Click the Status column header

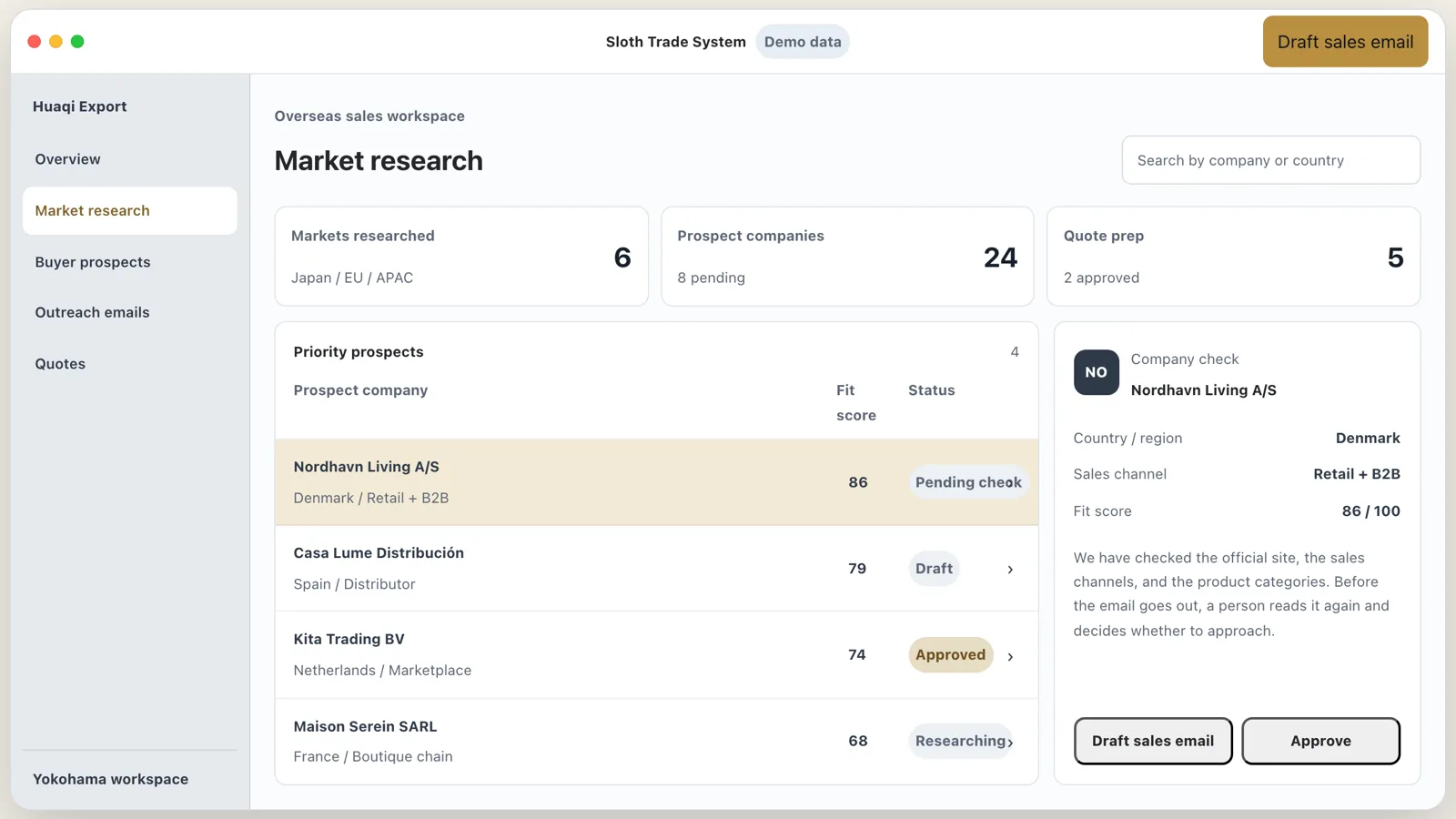931,390
